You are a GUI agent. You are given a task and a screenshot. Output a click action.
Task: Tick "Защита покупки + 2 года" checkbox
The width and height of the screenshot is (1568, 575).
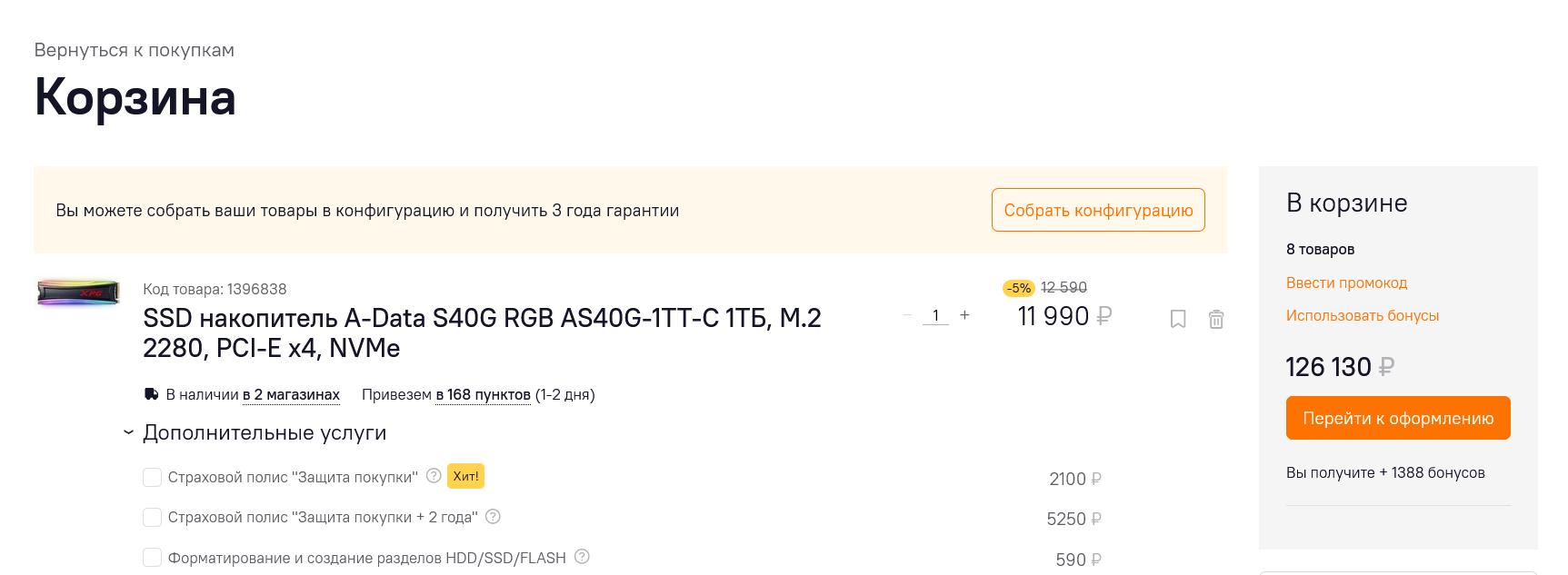(x=153, y=517)
